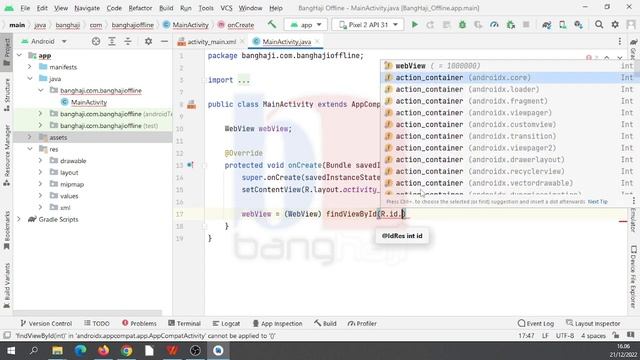This screenshot has width=640, height=360.
Task: Expand the manifests folder
Action: click(30, 67)
